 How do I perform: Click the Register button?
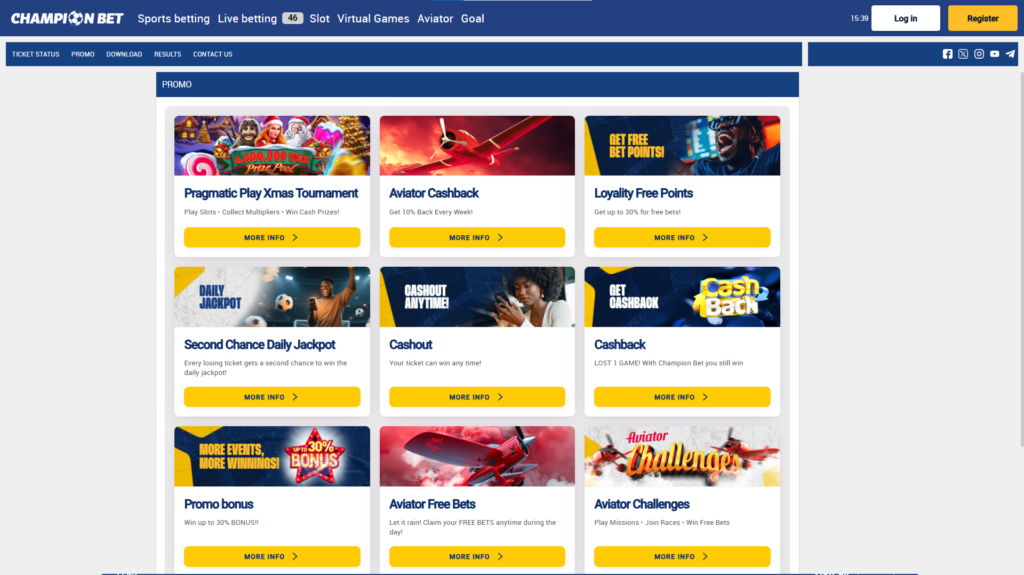[x=982, y=18]
